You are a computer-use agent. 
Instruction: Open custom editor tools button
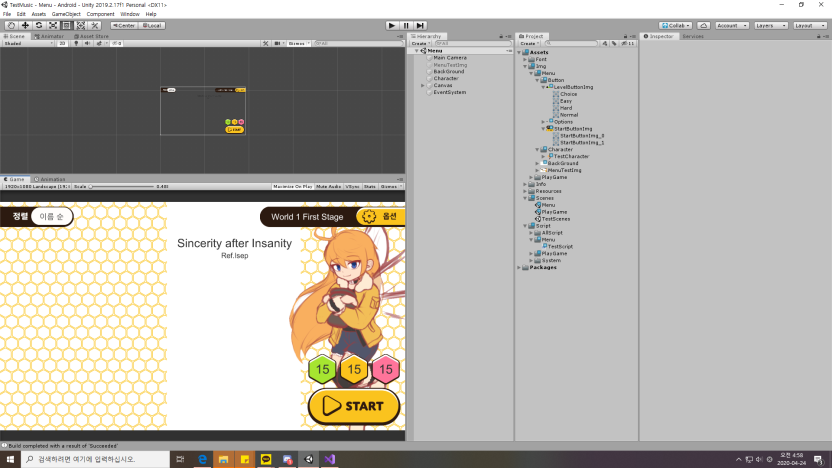click(x=94, y=25)
